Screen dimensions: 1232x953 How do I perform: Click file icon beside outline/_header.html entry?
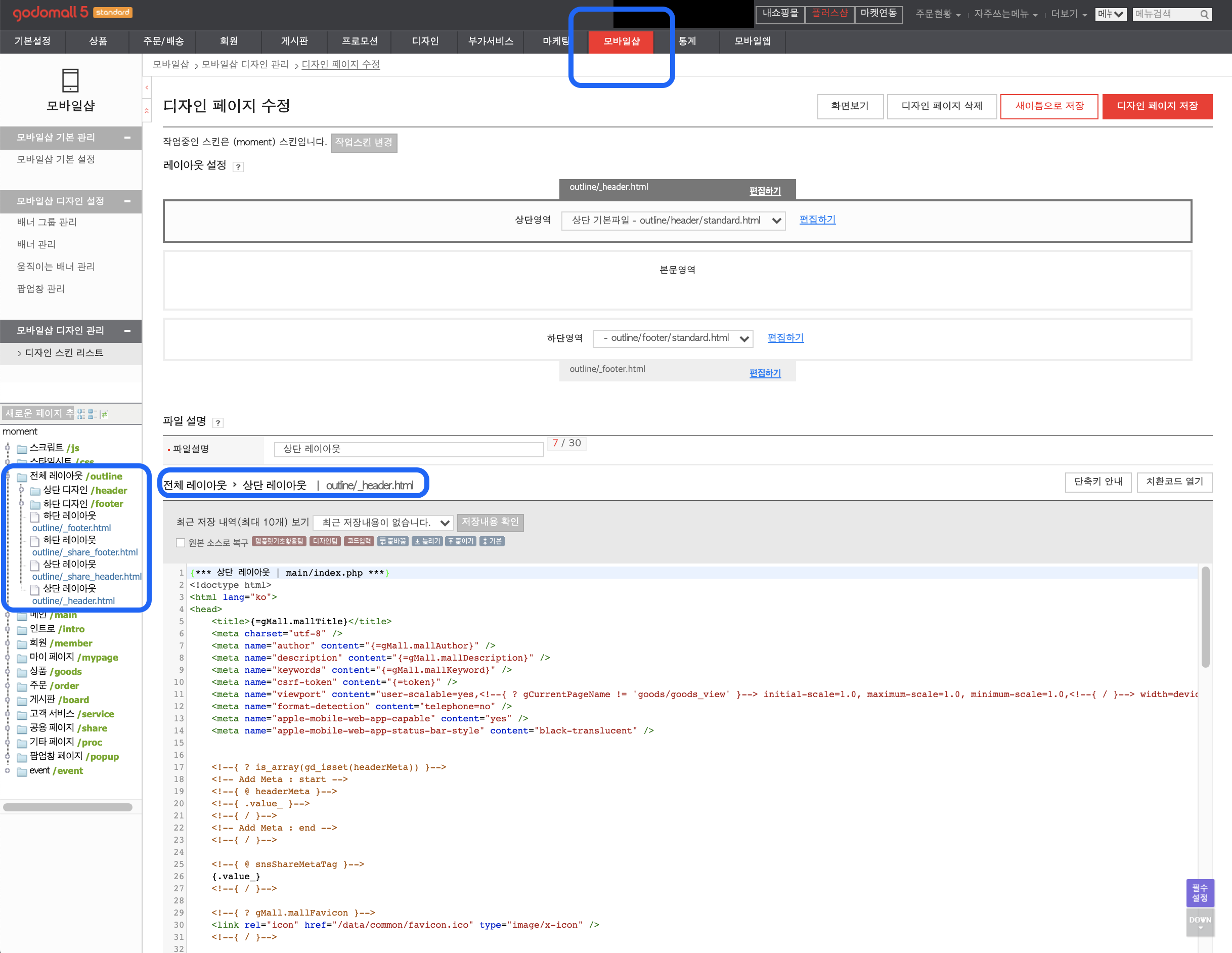35,589
